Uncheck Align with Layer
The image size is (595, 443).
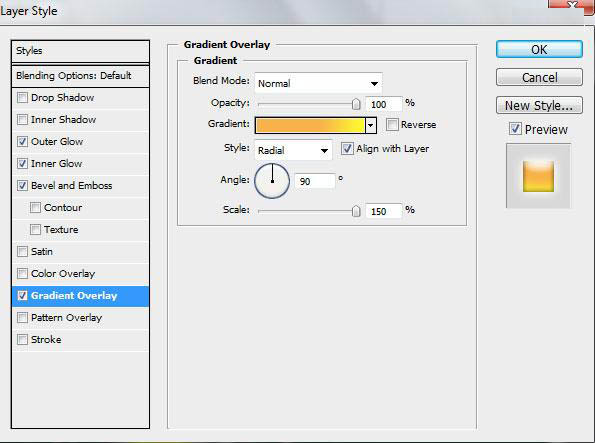pos(347,148)
